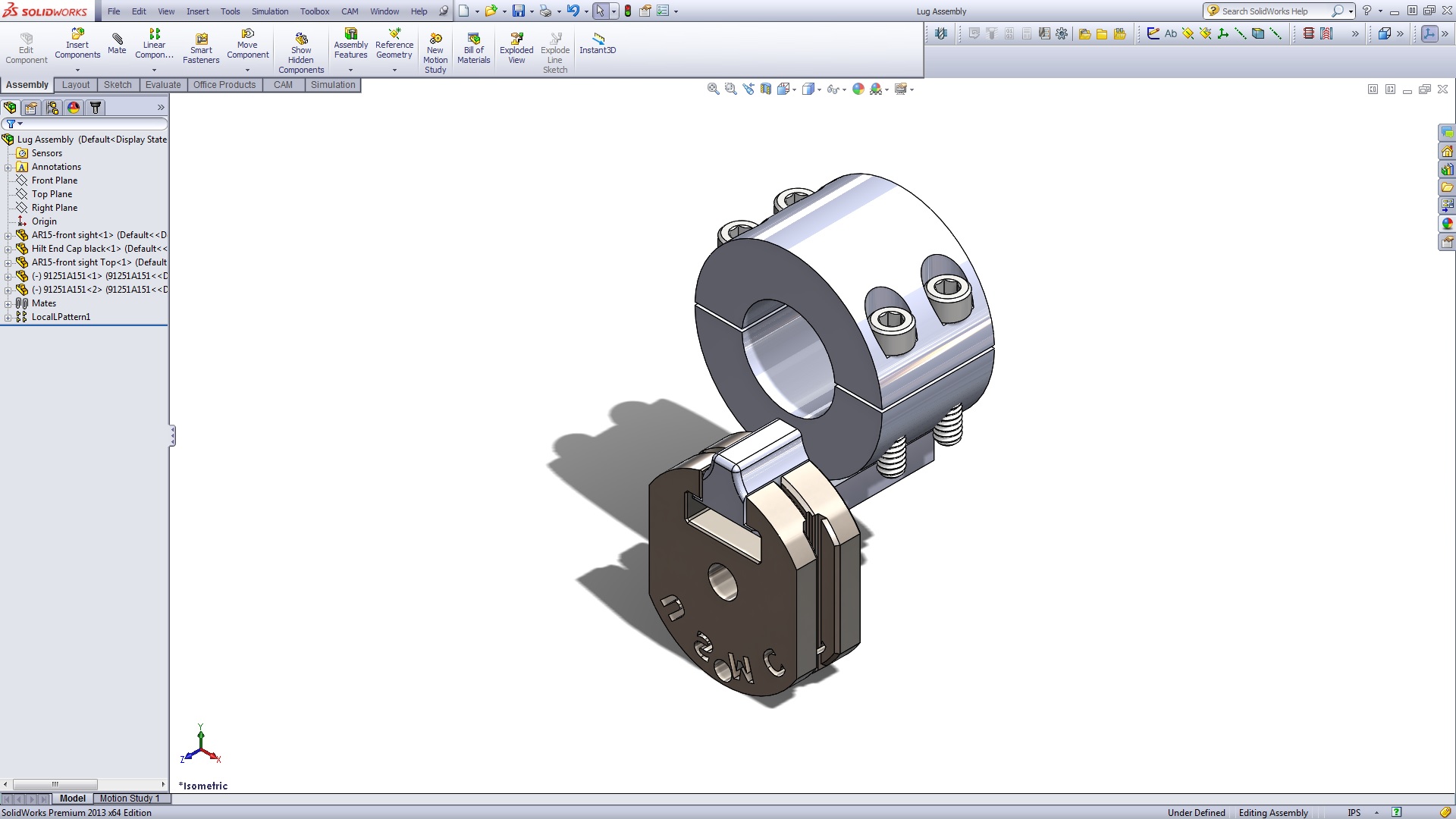Viewport: 1456px width, 819px height.
Task: Expand FeatureManager panel tabs chevron
Action: pyautogui.click(x=161, y=108)
